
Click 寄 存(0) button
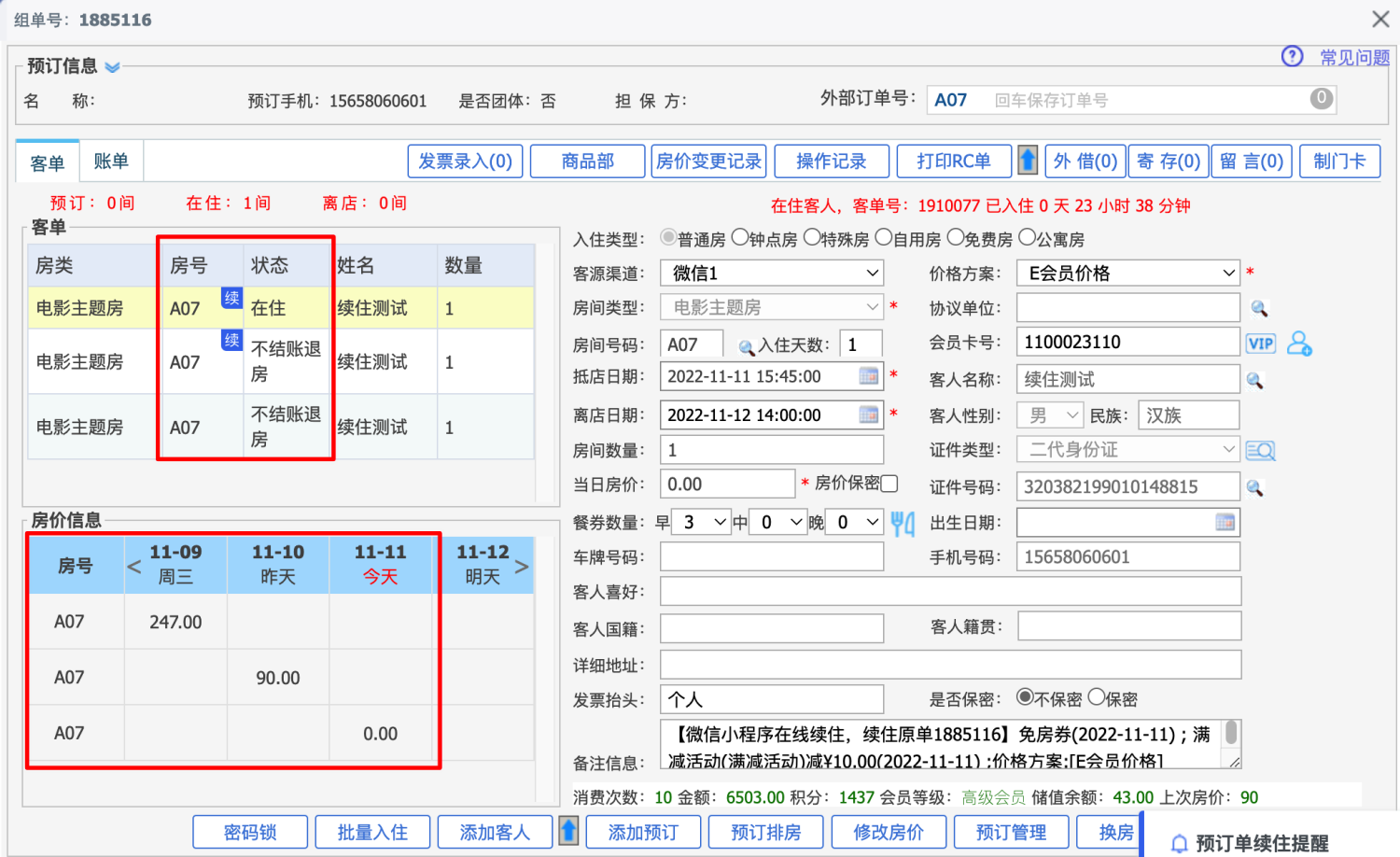point(1168,161)
